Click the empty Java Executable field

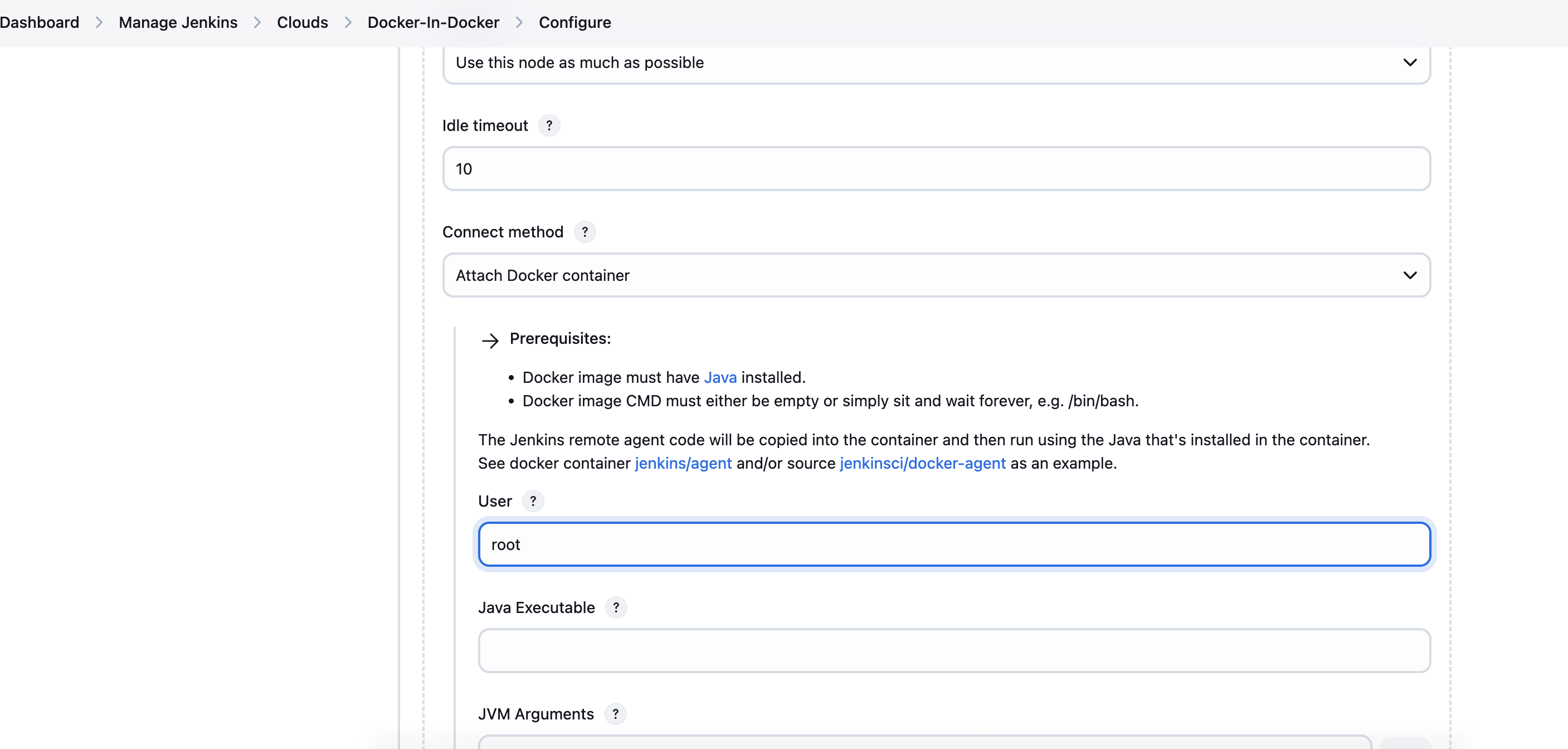[954, 650]
